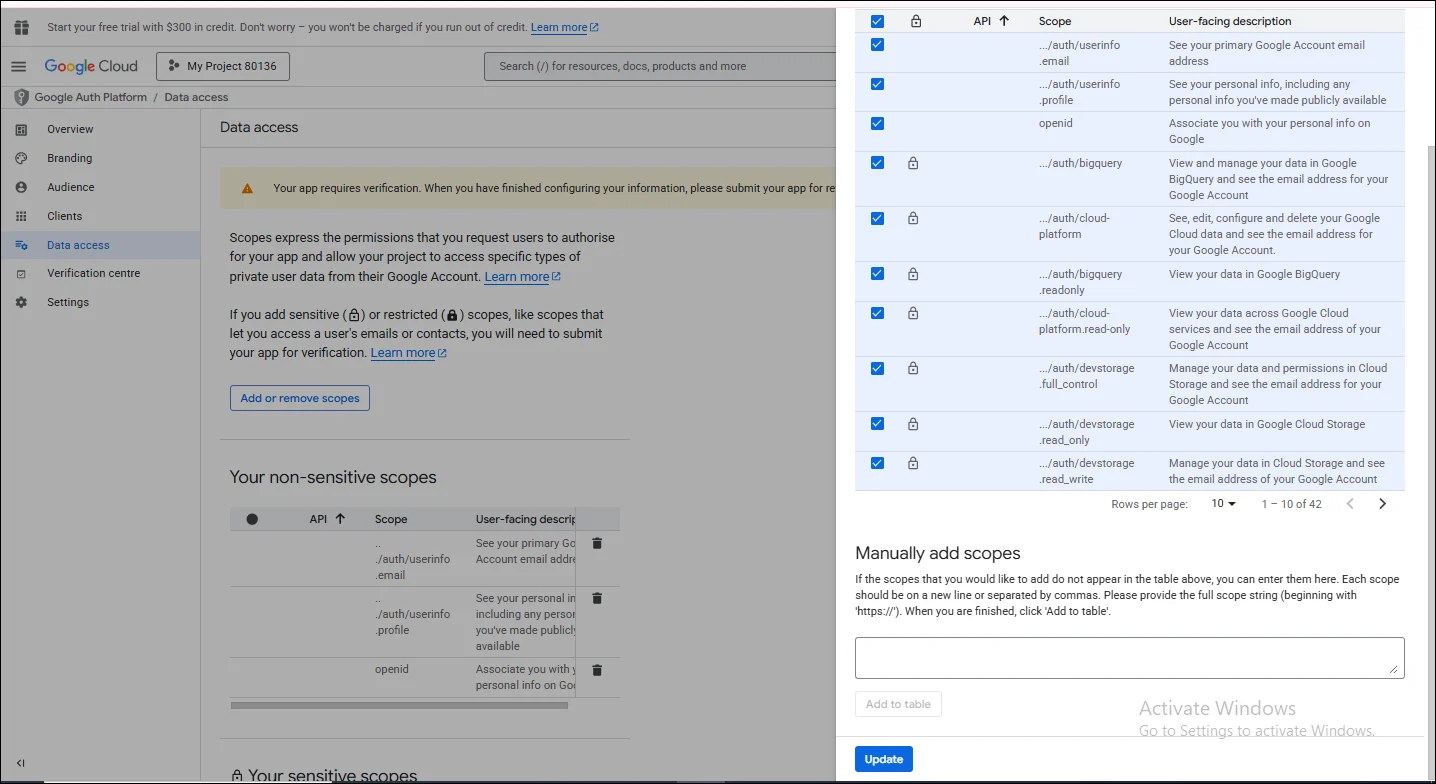Screen dimensions: 1436x784
Task: Uncheck the auth/cloud-platform scope checkbox
Action: pos(877,218)
